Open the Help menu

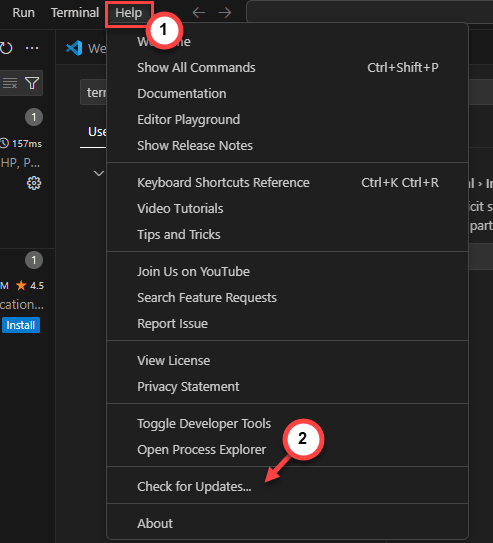tap(129, 13)
